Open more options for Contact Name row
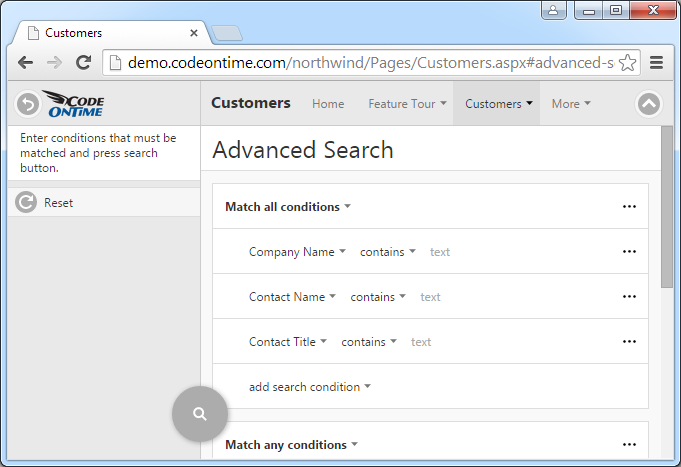The width and height of the screenshot is (681, 467). [x=629, y=297]
